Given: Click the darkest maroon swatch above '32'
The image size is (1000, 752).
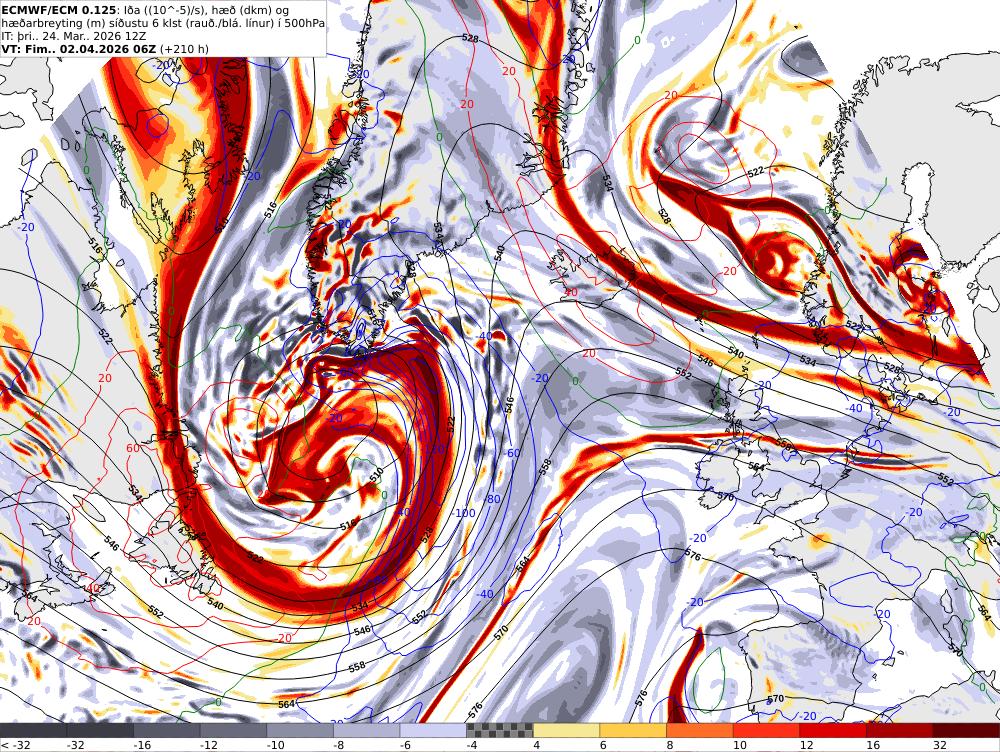Looking at the screenshot, I should [x=966, y=730].
